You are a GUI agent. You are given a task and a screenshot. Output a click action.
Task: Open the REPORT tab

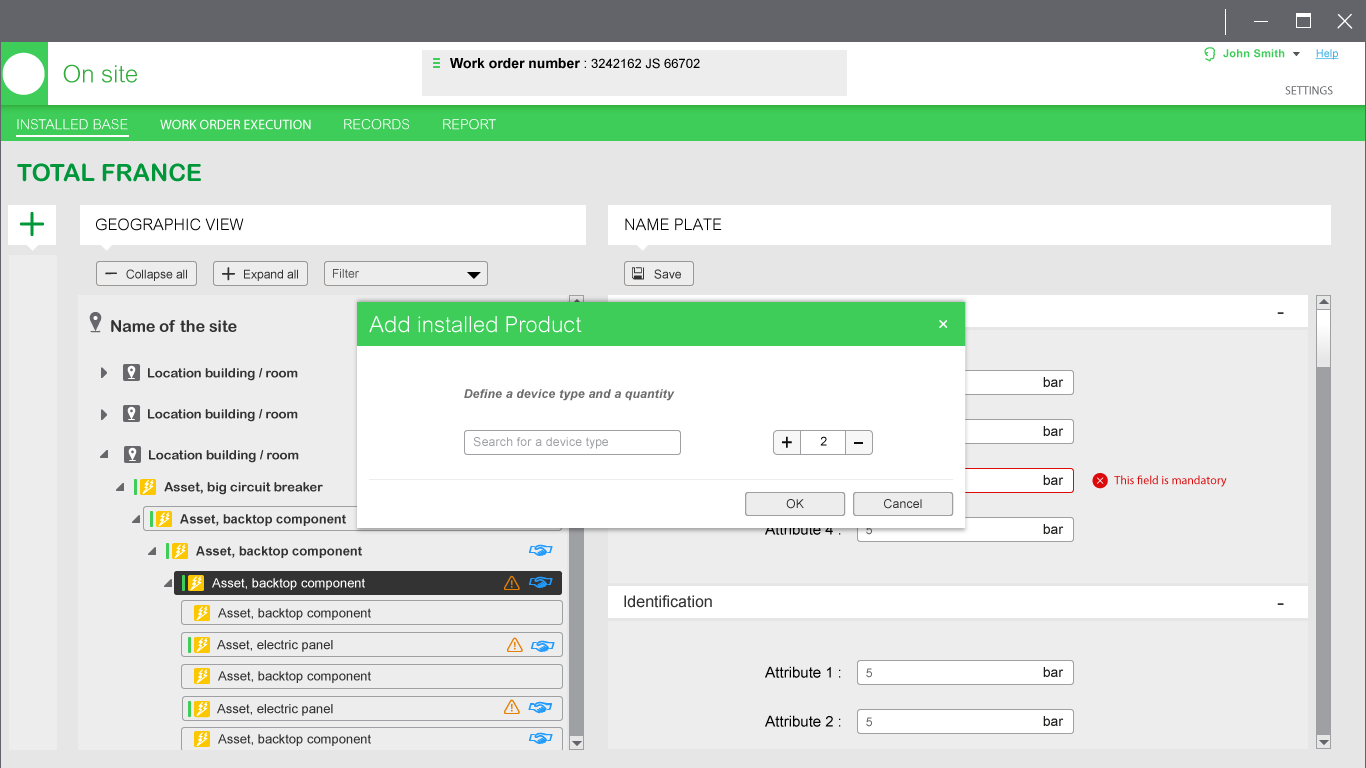click(469, 125)
